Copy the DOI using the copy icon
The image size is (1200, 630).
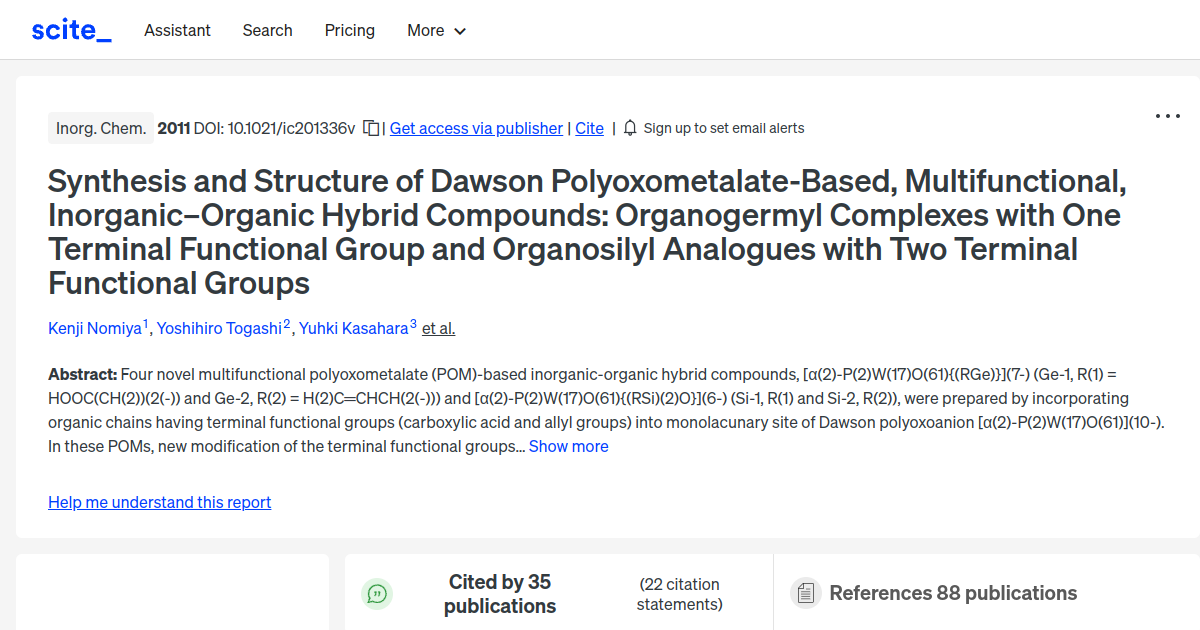point(369,128)
